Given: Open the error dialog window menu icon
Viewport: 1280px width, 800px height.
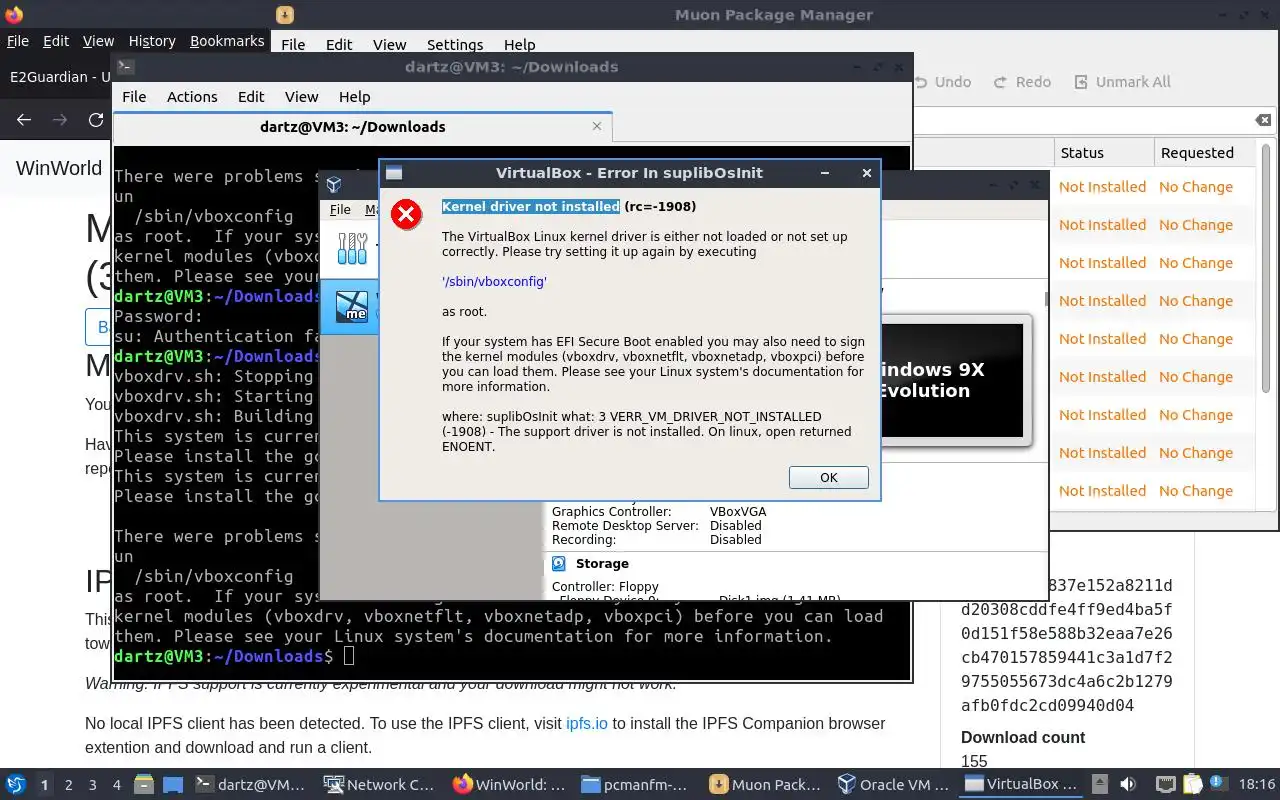Looking at the screenshot, I should pyautogui.click(x=394, y=173).
